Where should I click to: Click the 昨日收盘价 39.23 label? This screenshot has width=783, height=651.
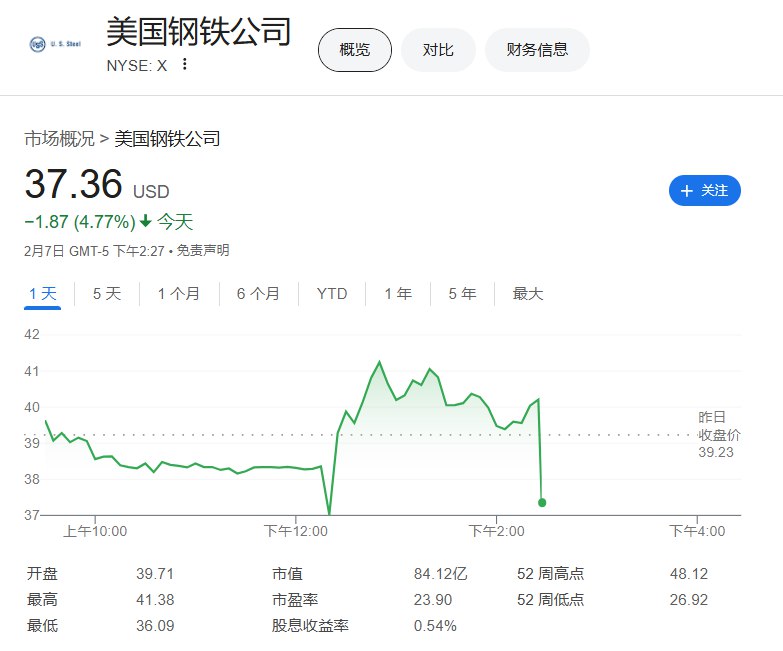tap(719, 434)
